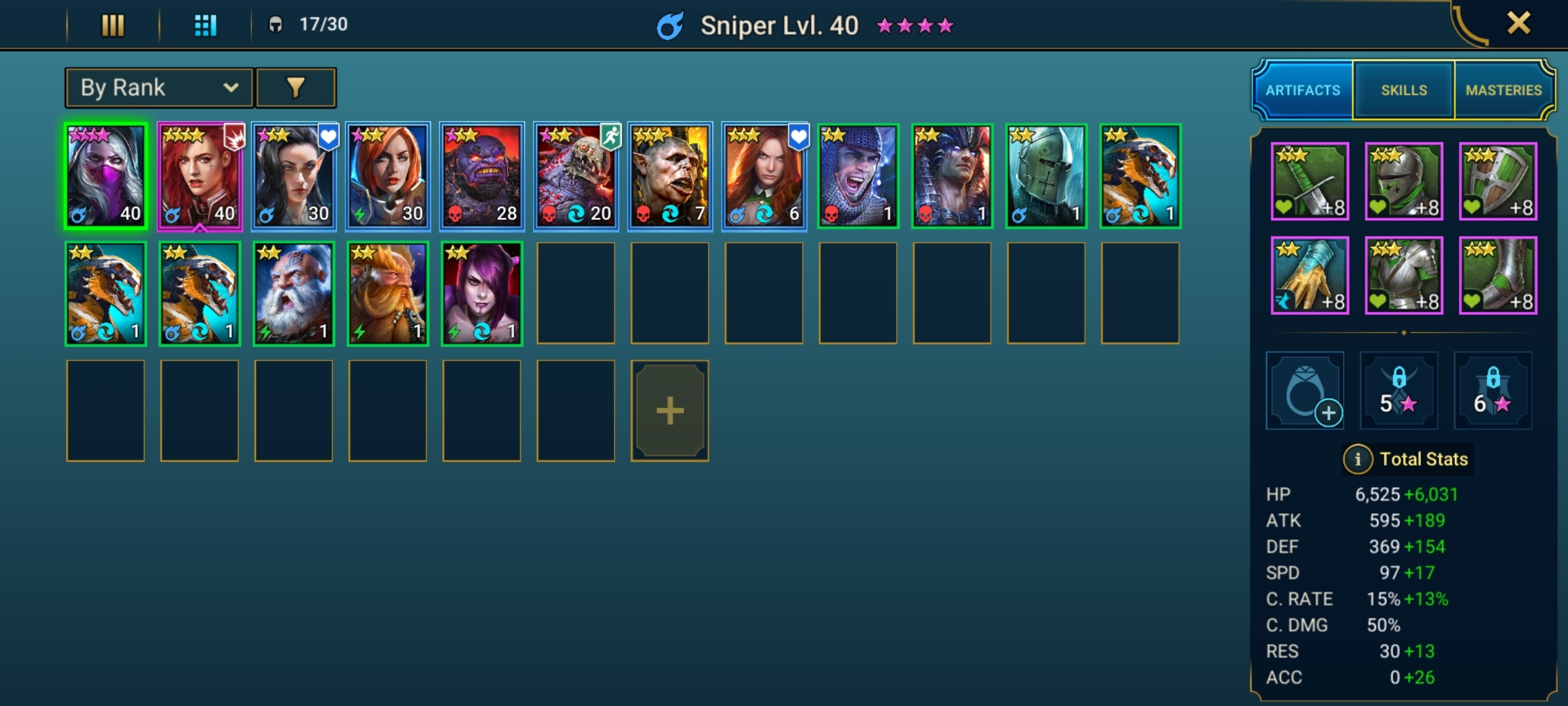Add champion slots with plus button
Screen dimensions: 1568x706
pyautogui.click(x=670, y=411)
